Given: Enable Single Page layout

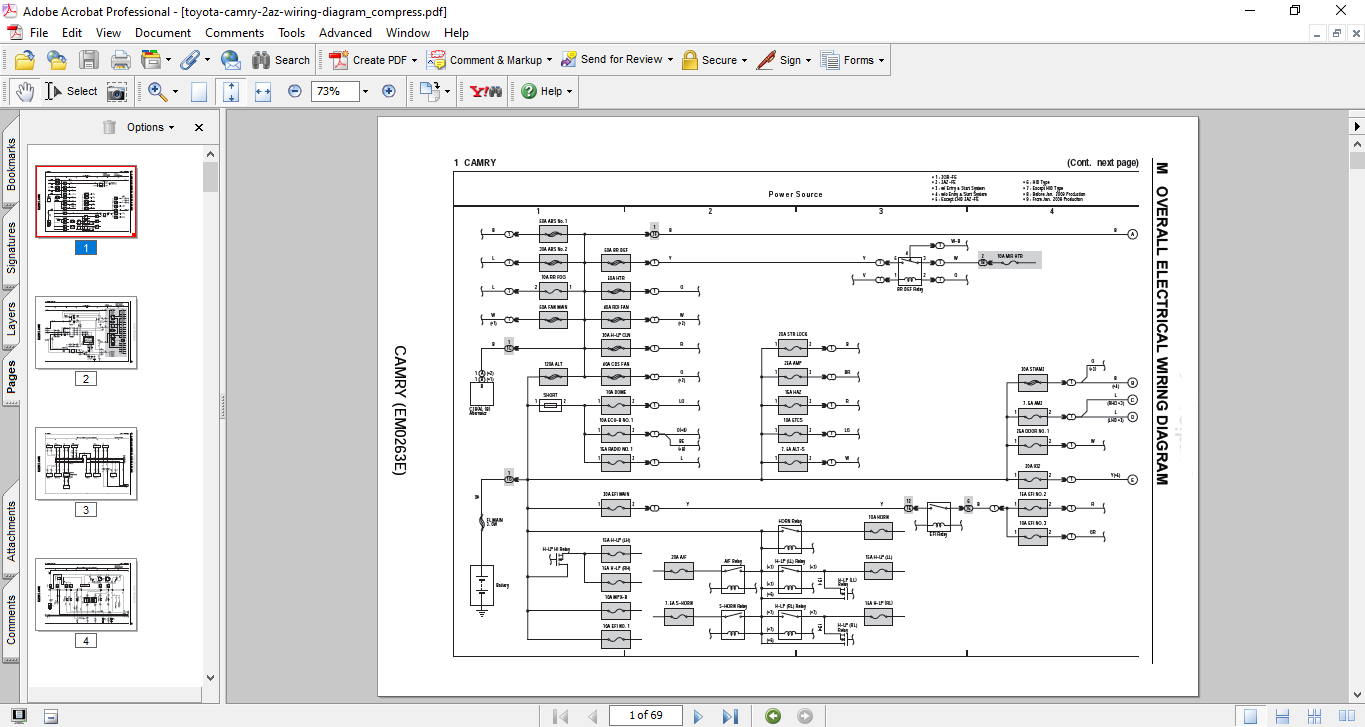Looking at the screenshot, I should point(1250,715).
